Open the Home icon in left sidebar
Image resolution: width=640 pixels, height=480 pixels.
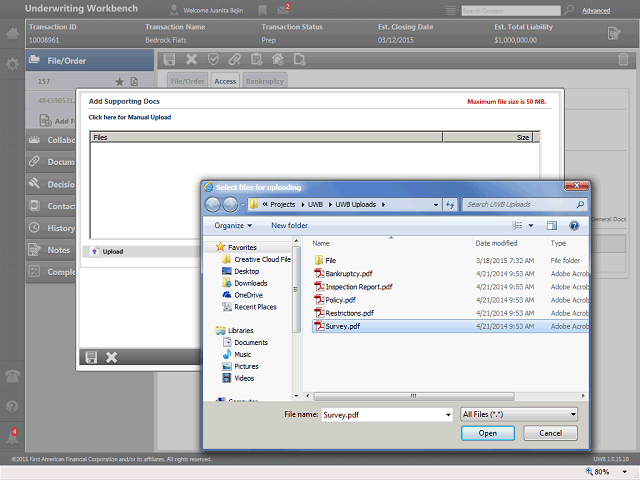coord(12,33)
